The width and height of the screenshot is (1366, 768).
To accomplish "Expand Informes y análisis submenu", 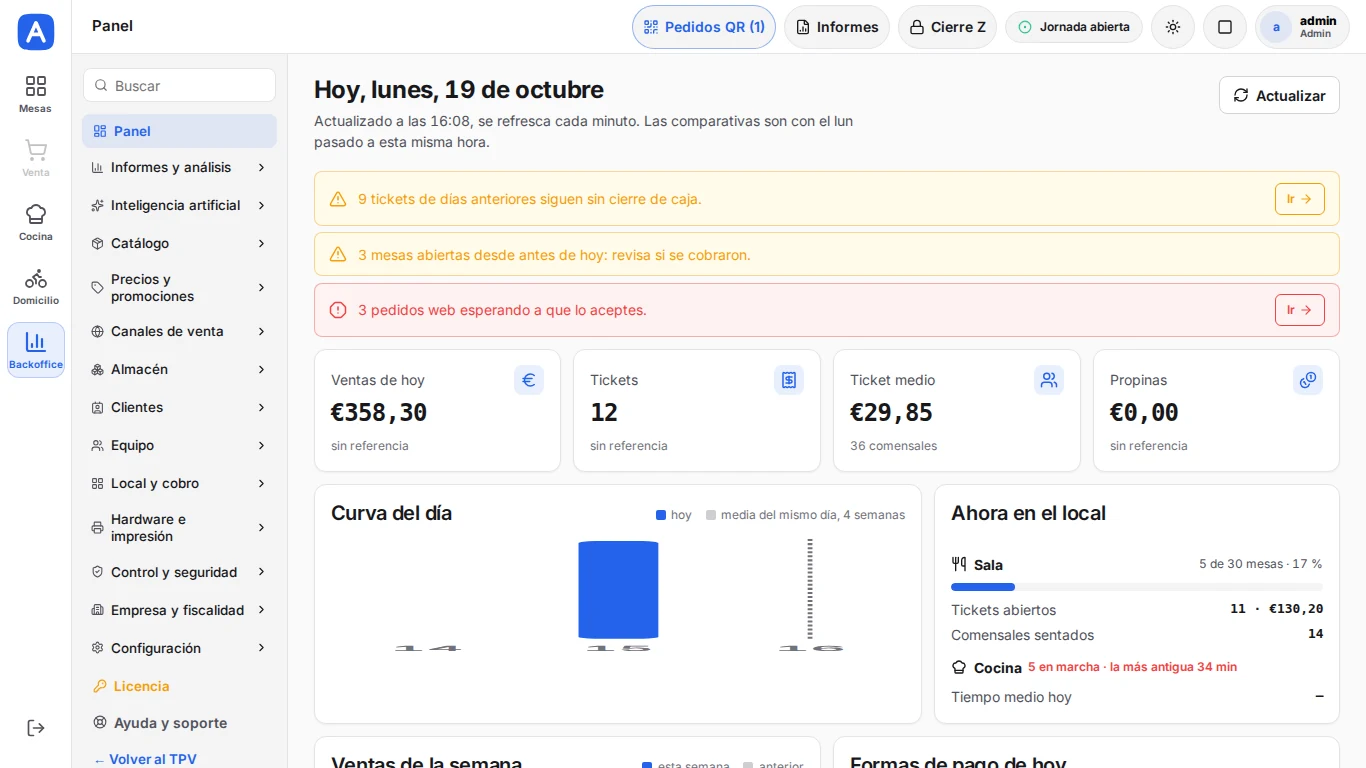I will click(x=179, y=167).
